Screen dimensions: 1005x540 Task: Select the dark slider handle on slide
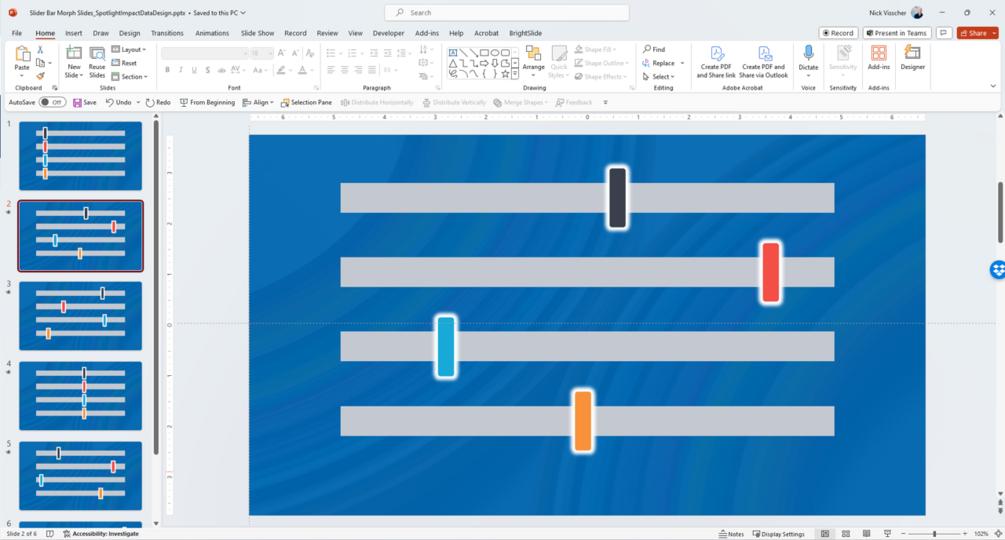[617, 198]
